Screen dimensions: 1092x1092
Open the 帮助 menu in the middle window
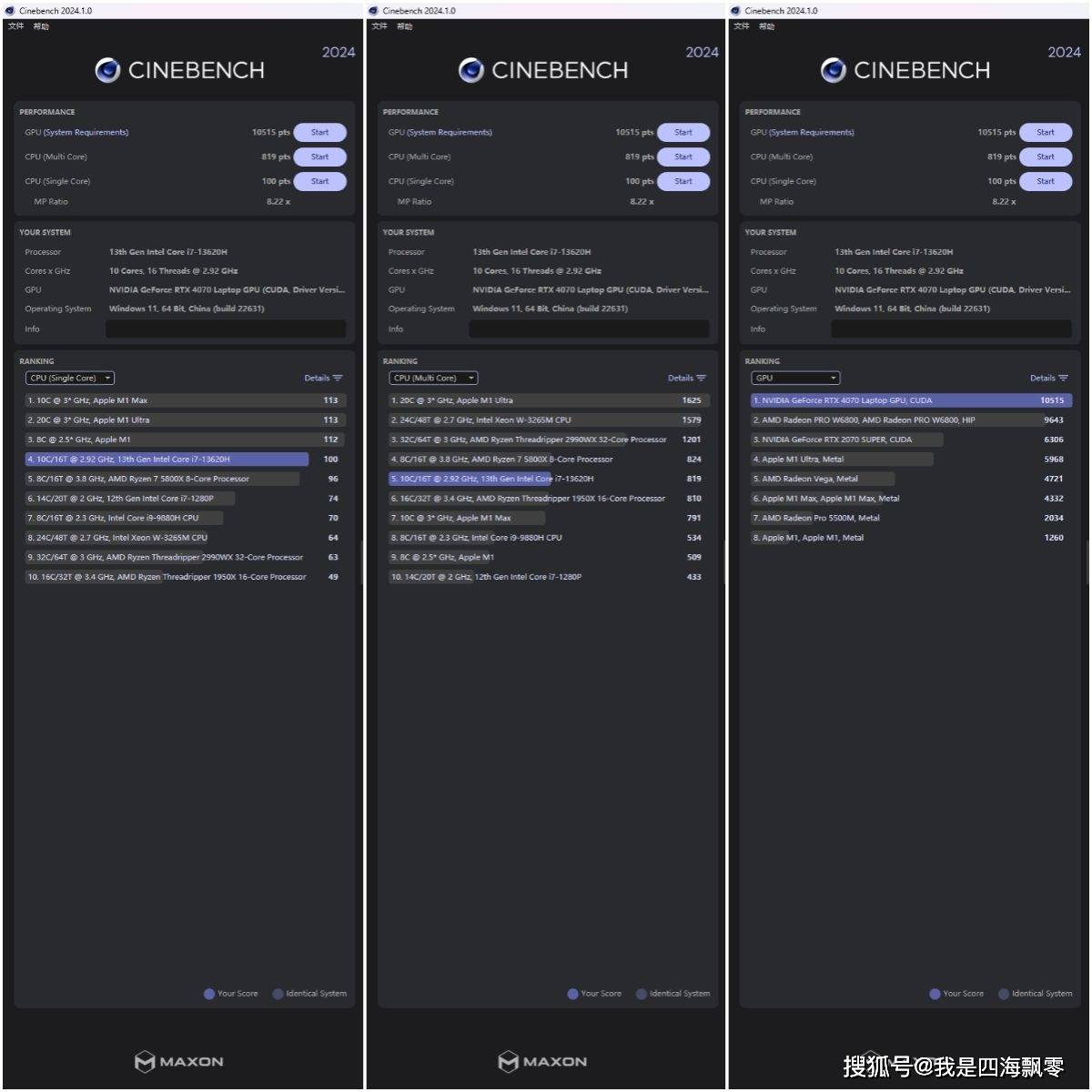(405, 26)
